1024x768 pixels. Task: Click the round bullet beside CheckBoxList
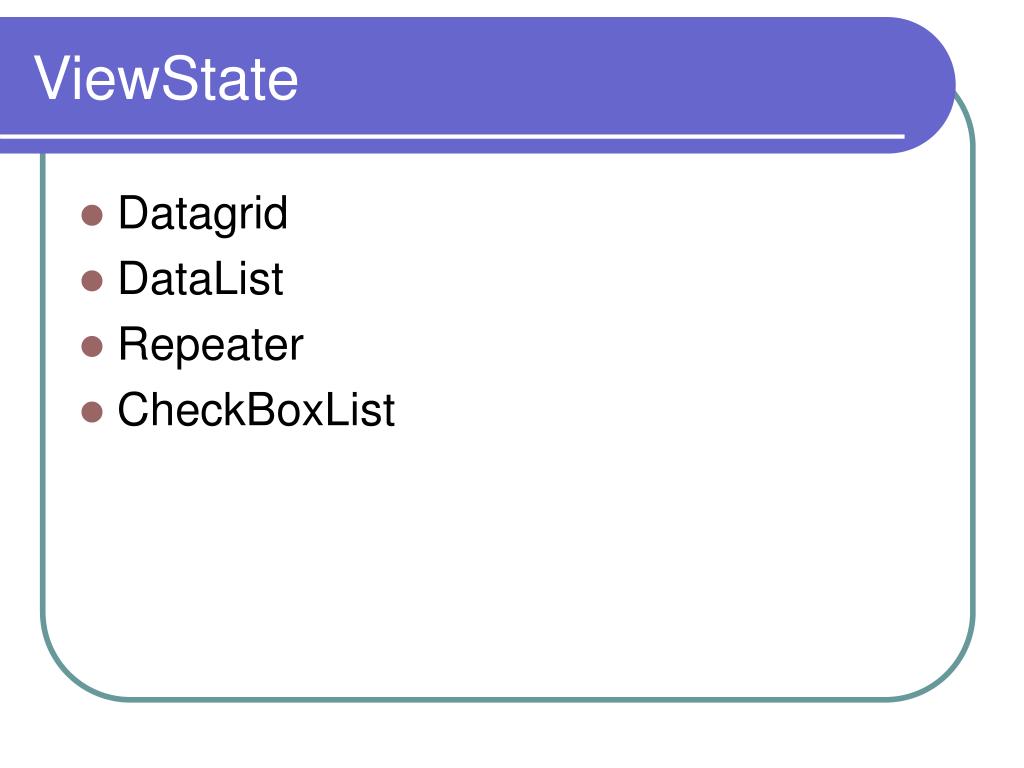(92, 412)
